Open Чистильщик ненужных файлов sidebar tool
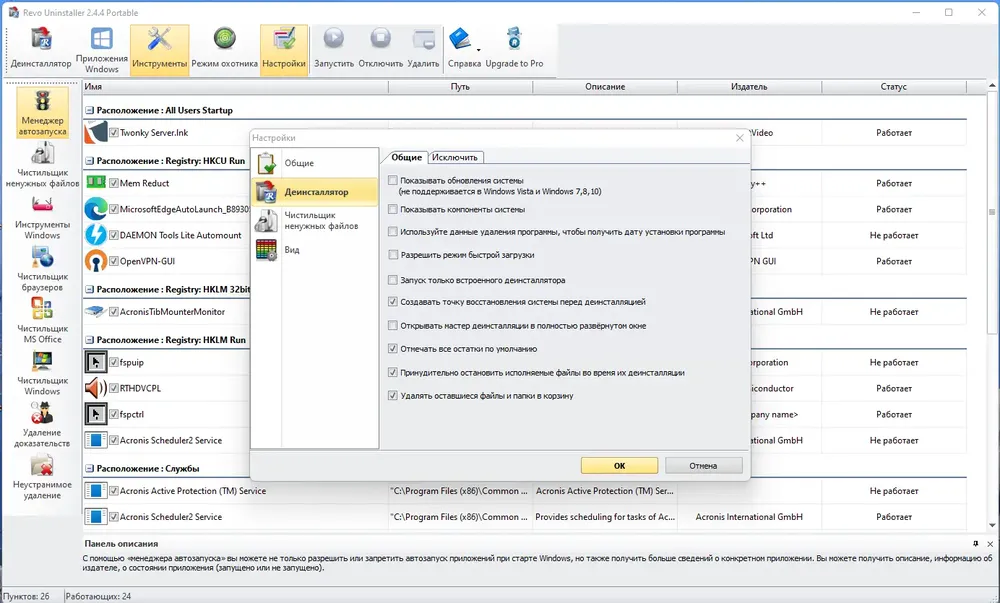This screenshot has width=1000, height=603. tap(42, 166)
